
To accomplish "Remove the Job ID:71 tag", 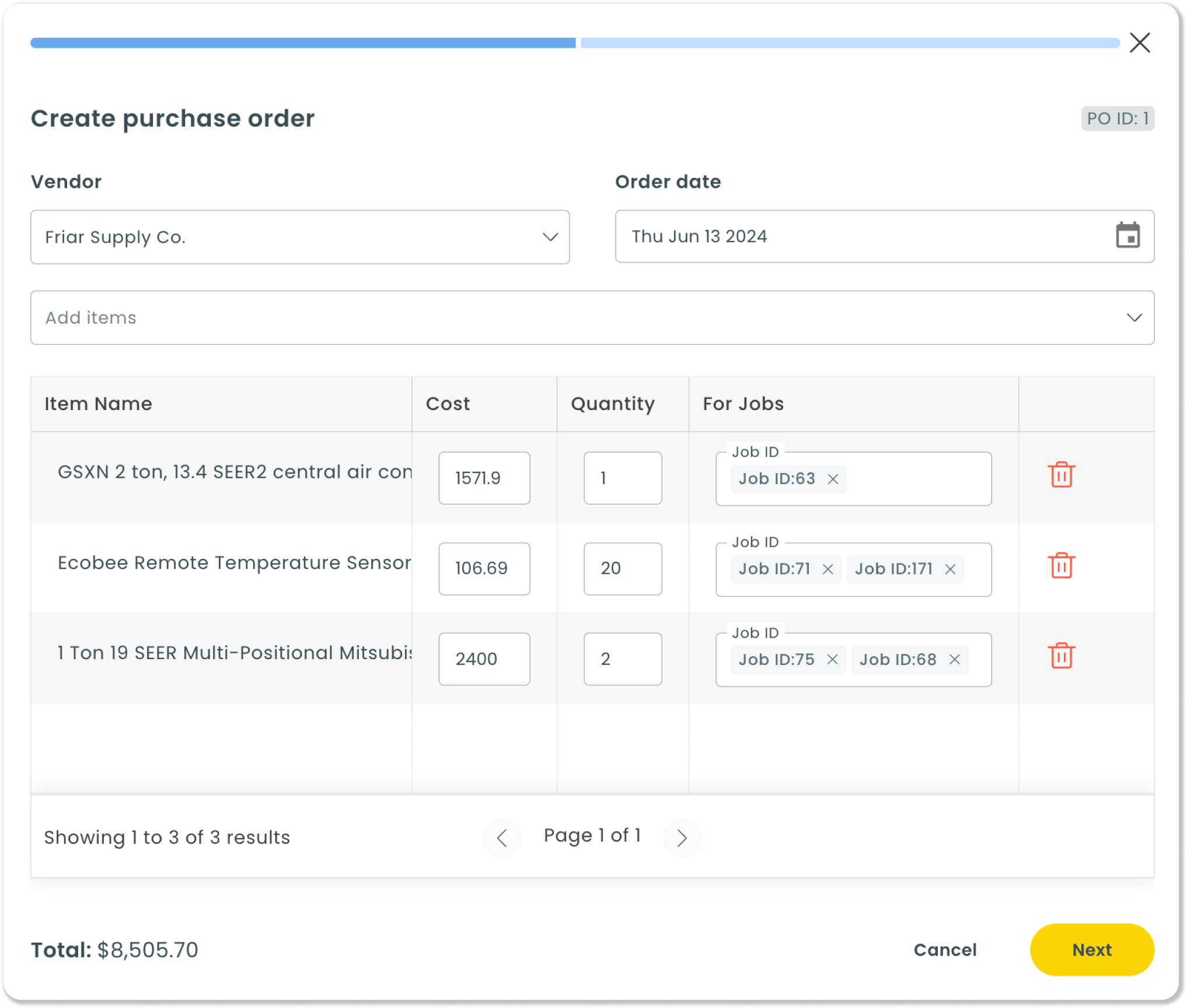I will coord(827,569).
